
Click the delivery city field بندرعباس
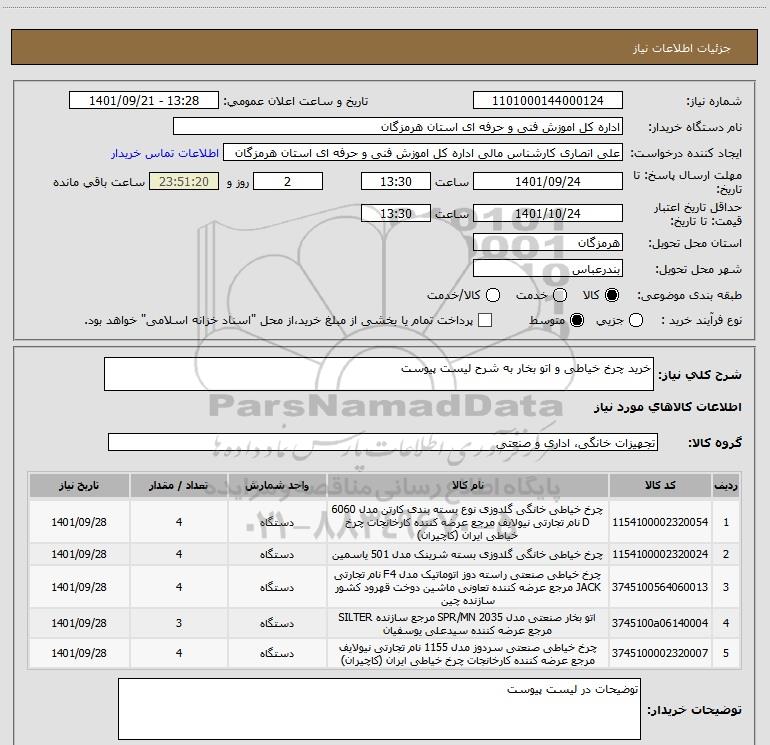click(x=548, y=268)
